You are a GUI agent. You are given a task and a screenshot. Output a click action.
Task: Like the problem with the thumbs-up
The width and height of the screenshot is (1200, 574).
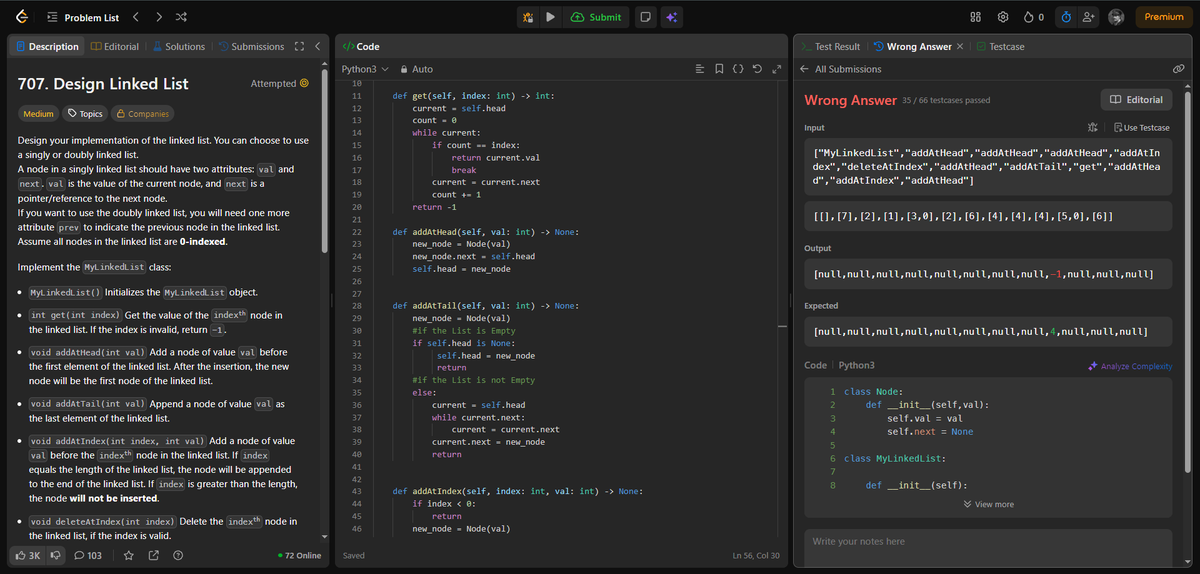[x=27, y=555]
